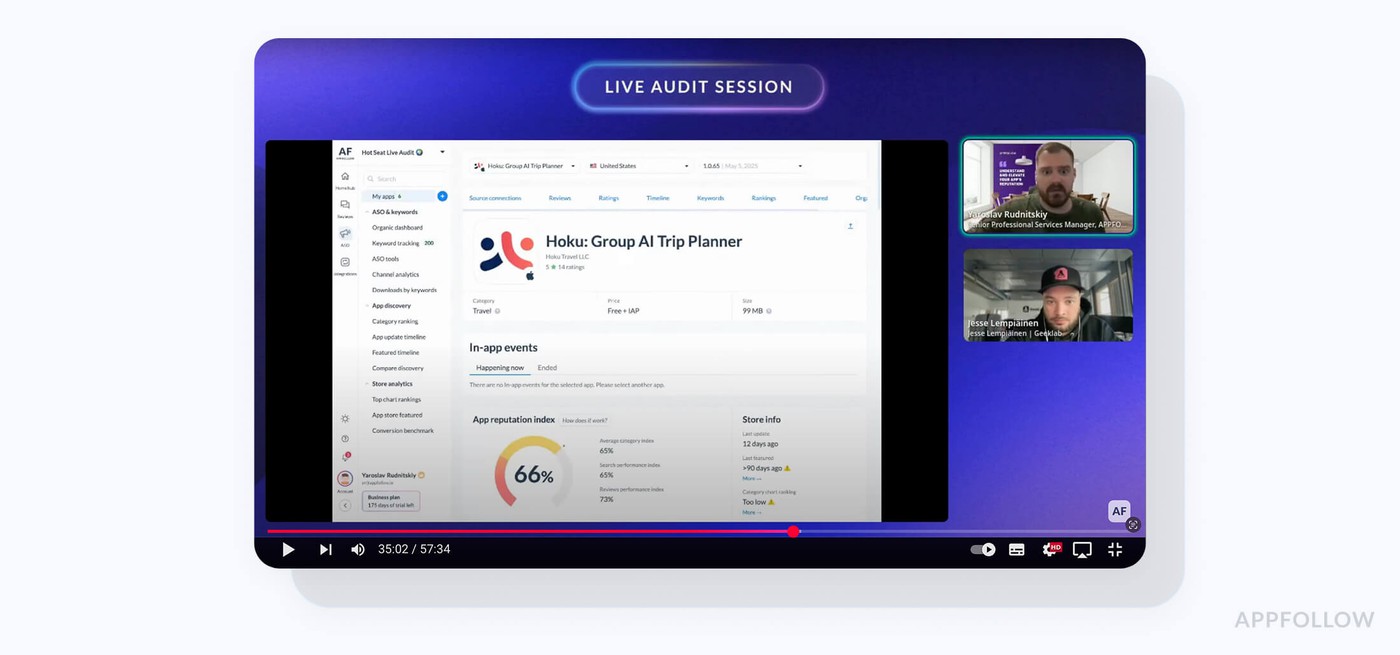The image size is (1400, 655).
Task: Click the AF AppFollow logo
Action: [345, 153]
